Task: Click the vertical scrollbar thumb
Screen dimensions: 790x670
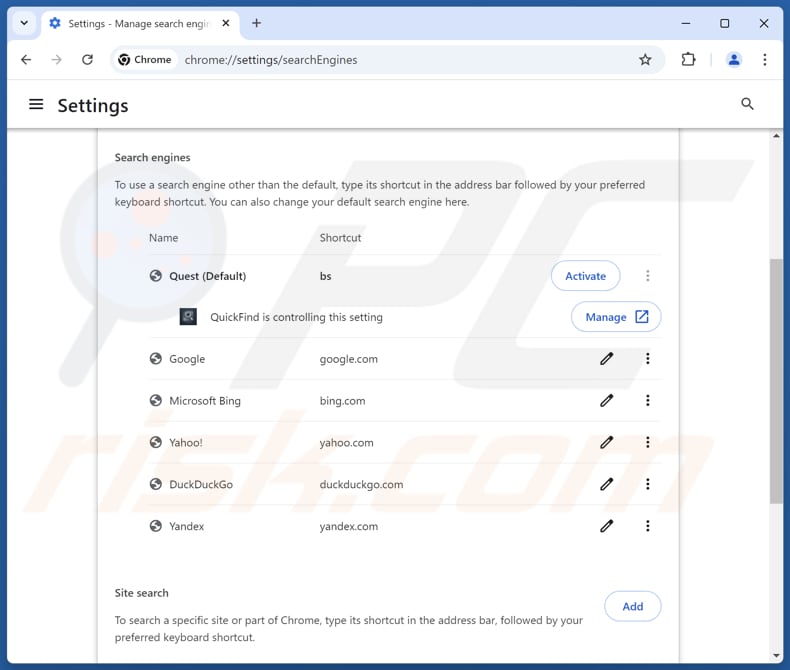Action: click(776, 381)
